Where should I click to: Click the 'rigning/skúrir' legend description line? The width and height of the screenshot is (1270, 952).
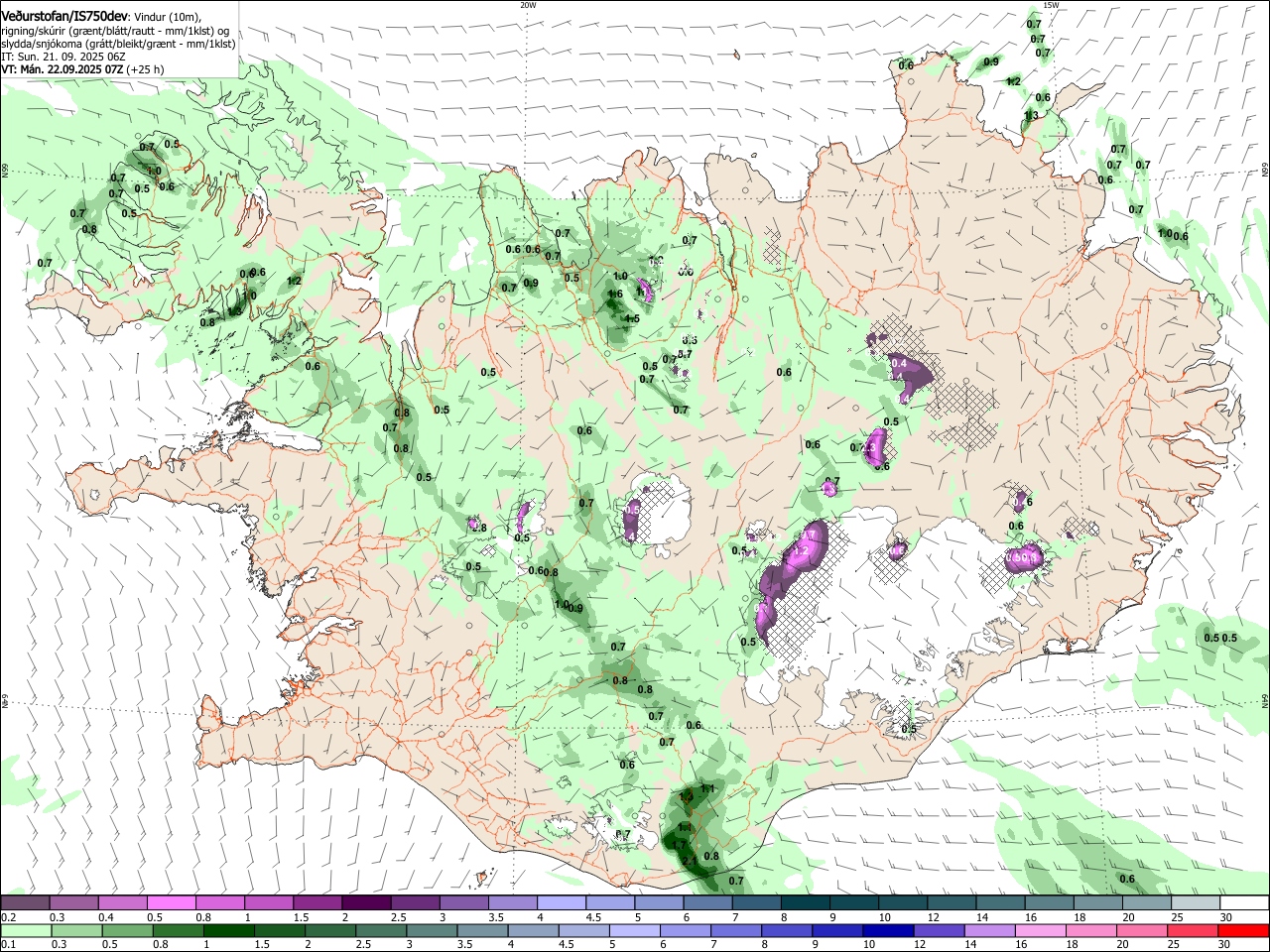115,31
